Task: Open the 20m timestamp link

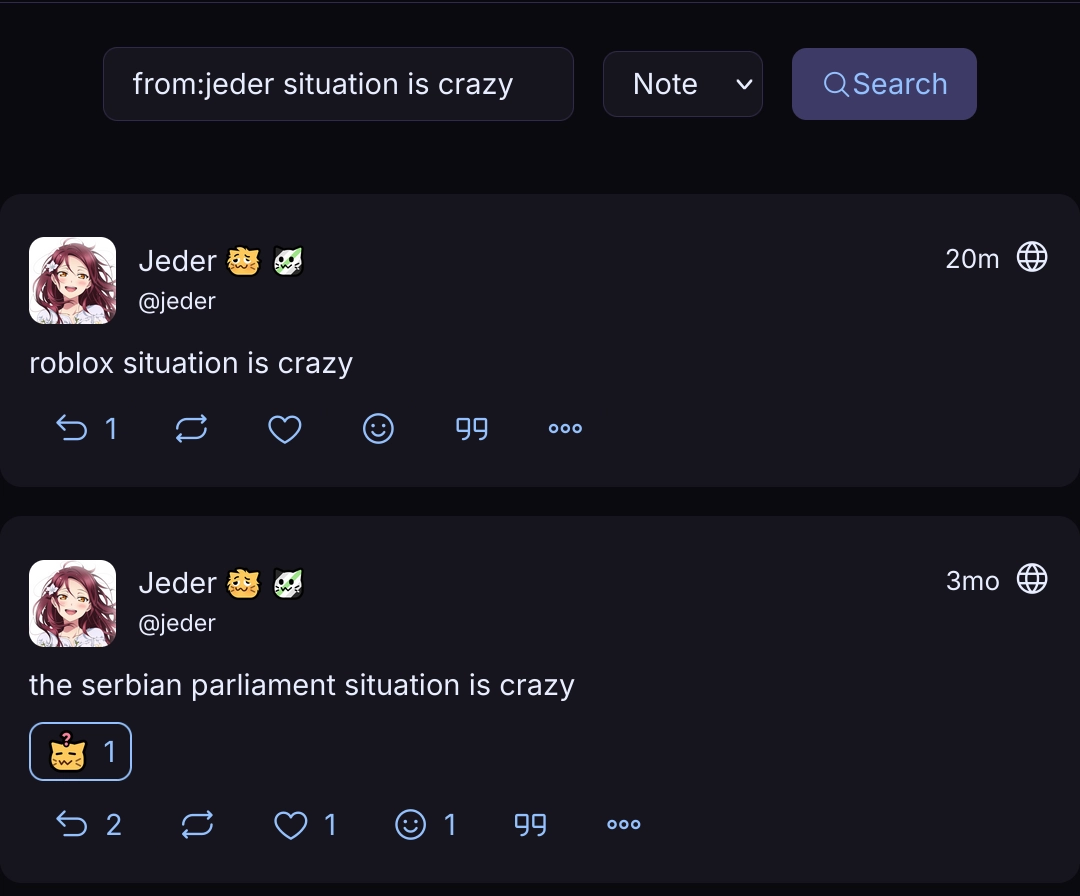Action: pos(972,259)
